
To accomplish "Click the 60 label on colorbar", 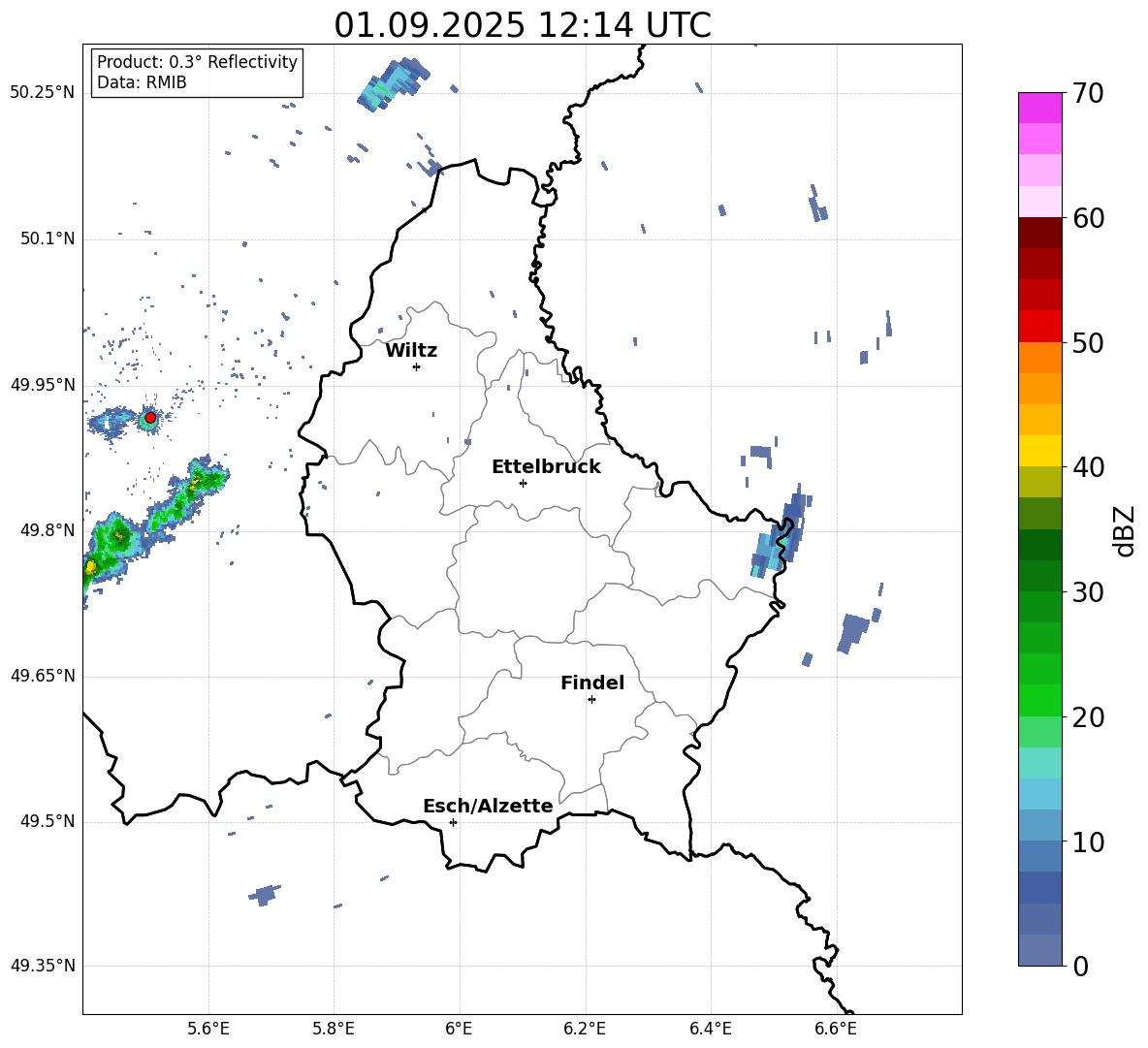I will coord(1088,218).
